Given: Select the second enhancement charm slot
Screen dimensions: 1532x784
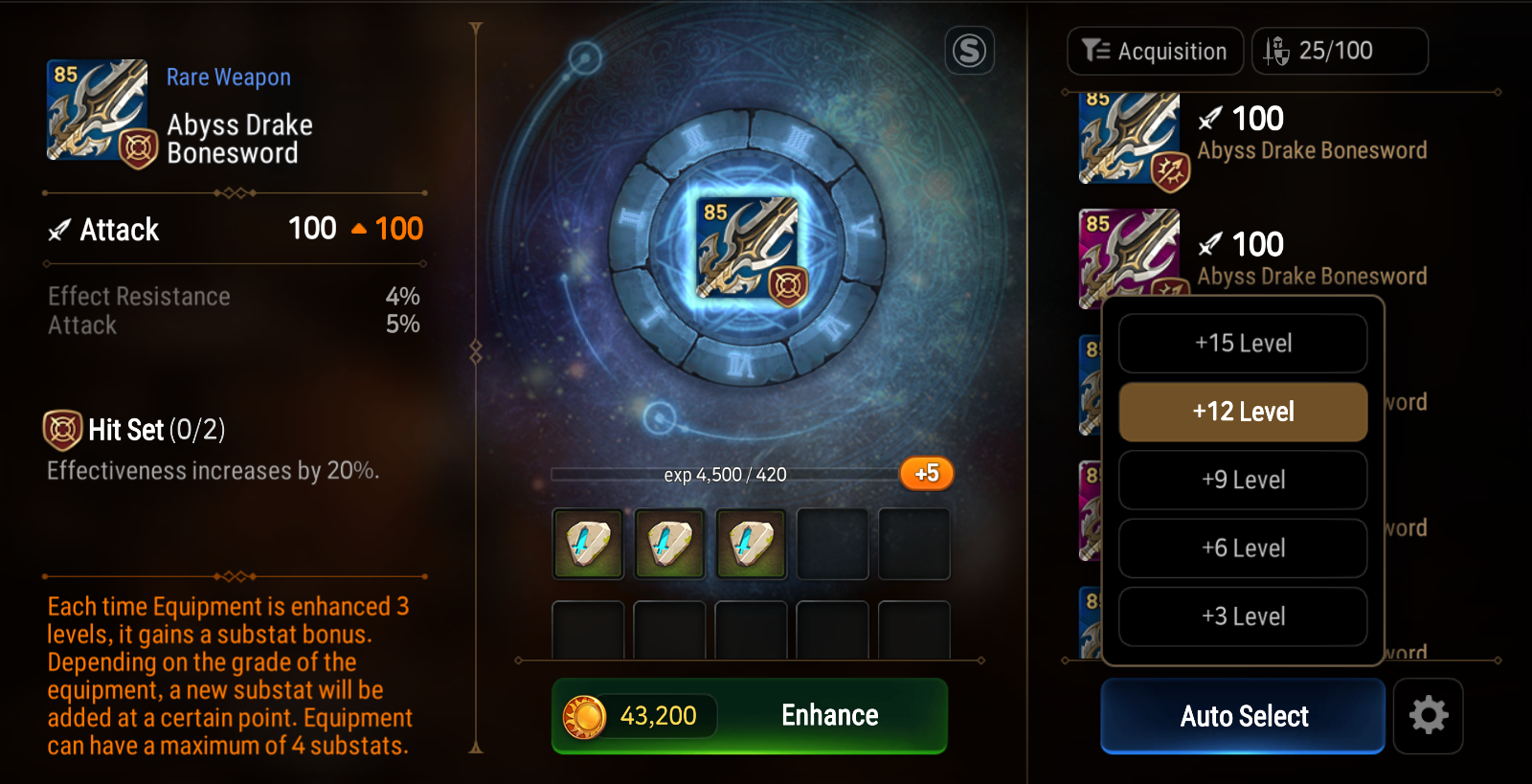Looking at the screenshot, I should click(669, 544).
